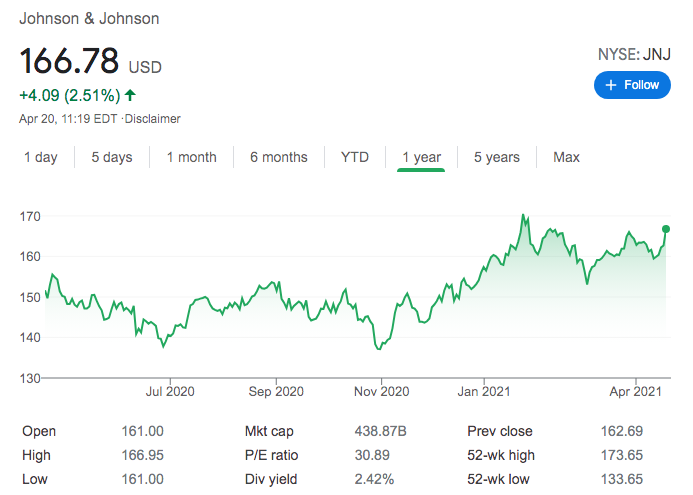
Task: Click the Jan 2021 axis label
Action: 485,391
